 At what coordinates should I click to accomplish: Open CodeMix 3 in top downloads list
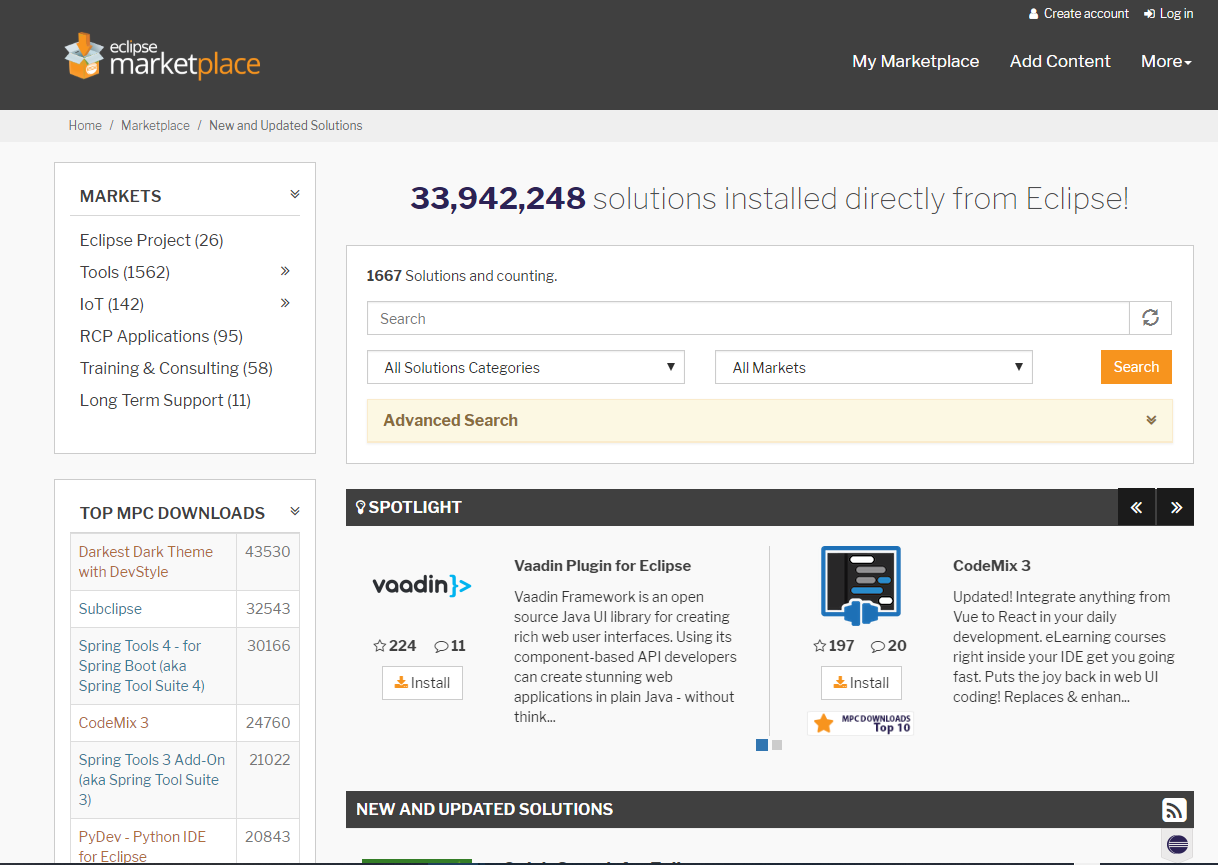[114, 723]
